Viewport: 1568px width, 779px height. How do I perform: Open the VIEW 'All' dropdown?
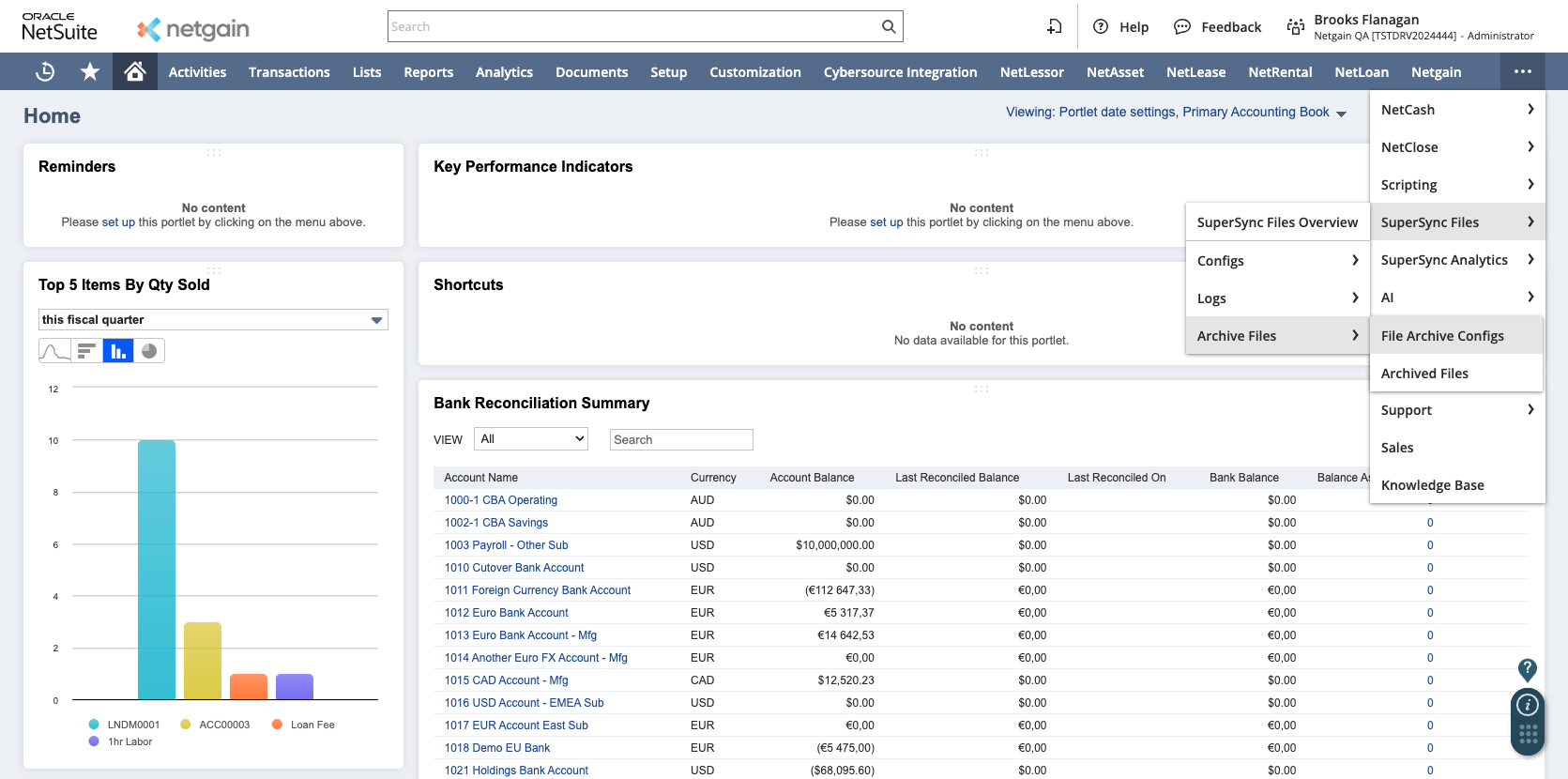(531, 439)
